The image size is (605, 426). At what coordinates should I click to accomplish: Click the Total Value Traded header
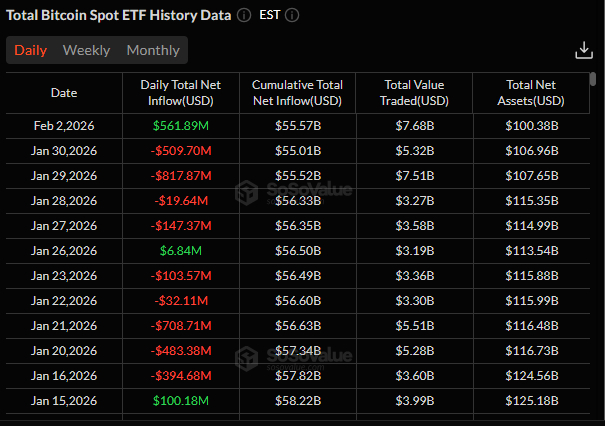414,93
